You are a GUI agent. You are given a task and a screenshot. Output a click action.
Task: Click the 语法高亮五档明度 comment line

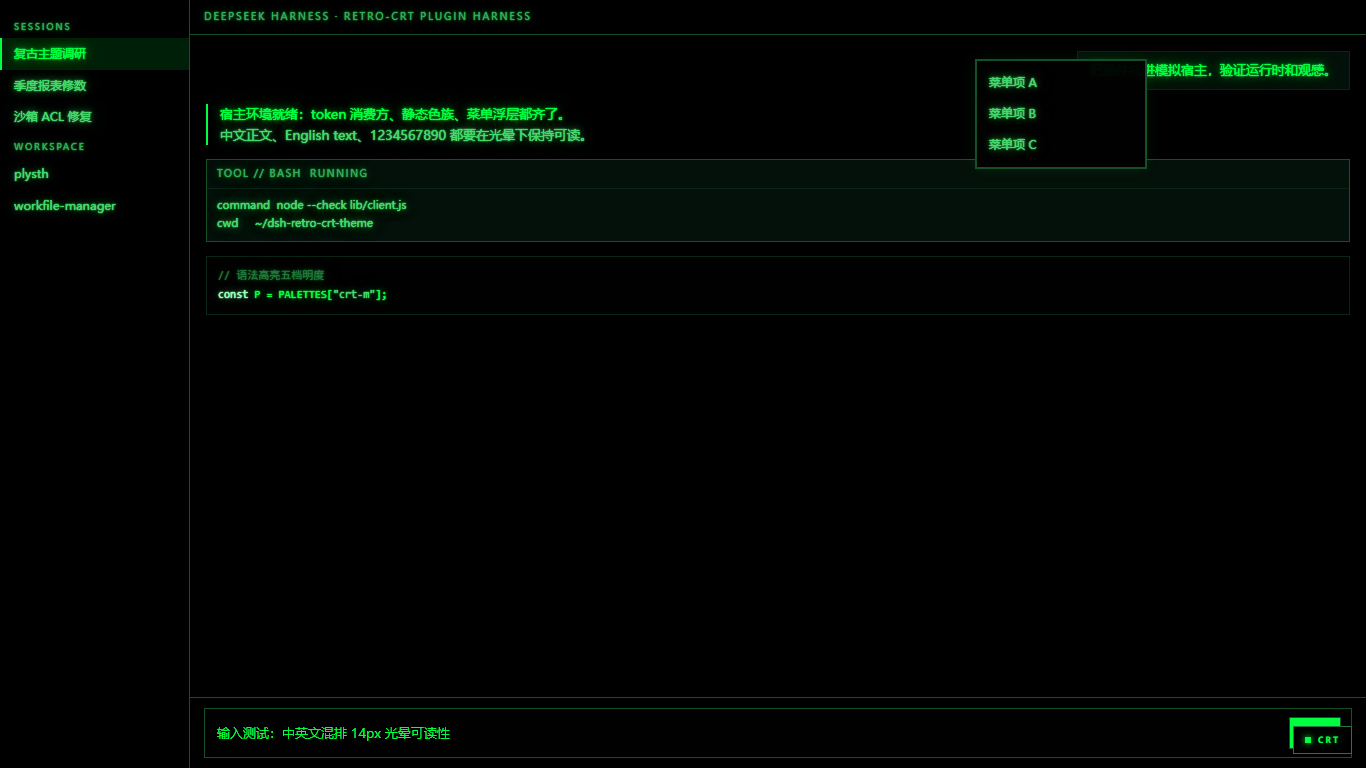point(271,275)
